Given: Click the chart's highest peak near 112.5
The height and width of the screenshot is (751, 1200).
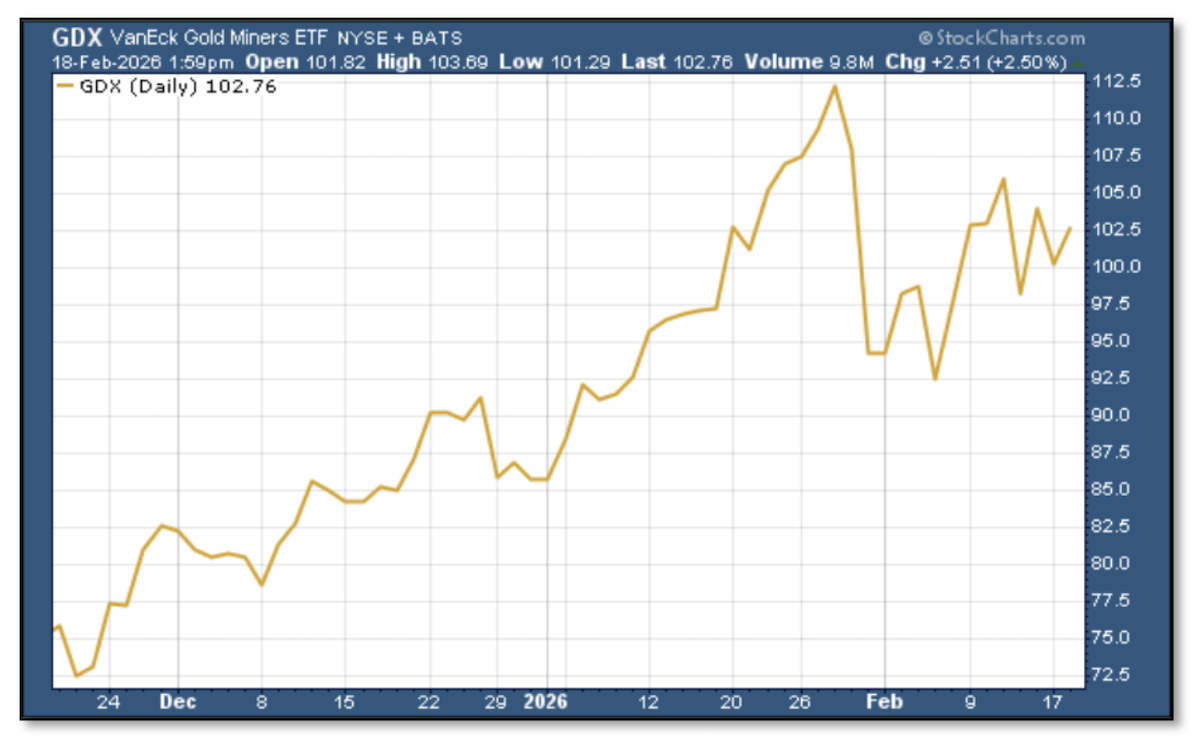Looking at the screenshot, I should pyautogui.click(x=834, y=86).
